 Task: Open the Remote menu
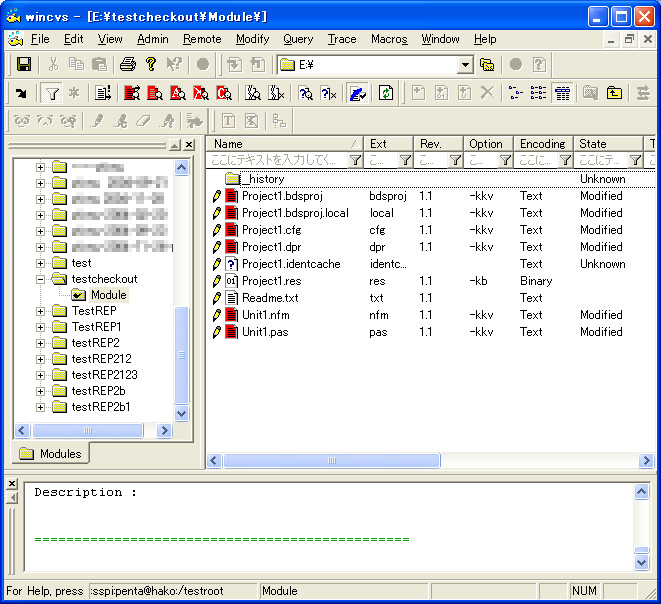pyautogui.click(x=202, y=39)
